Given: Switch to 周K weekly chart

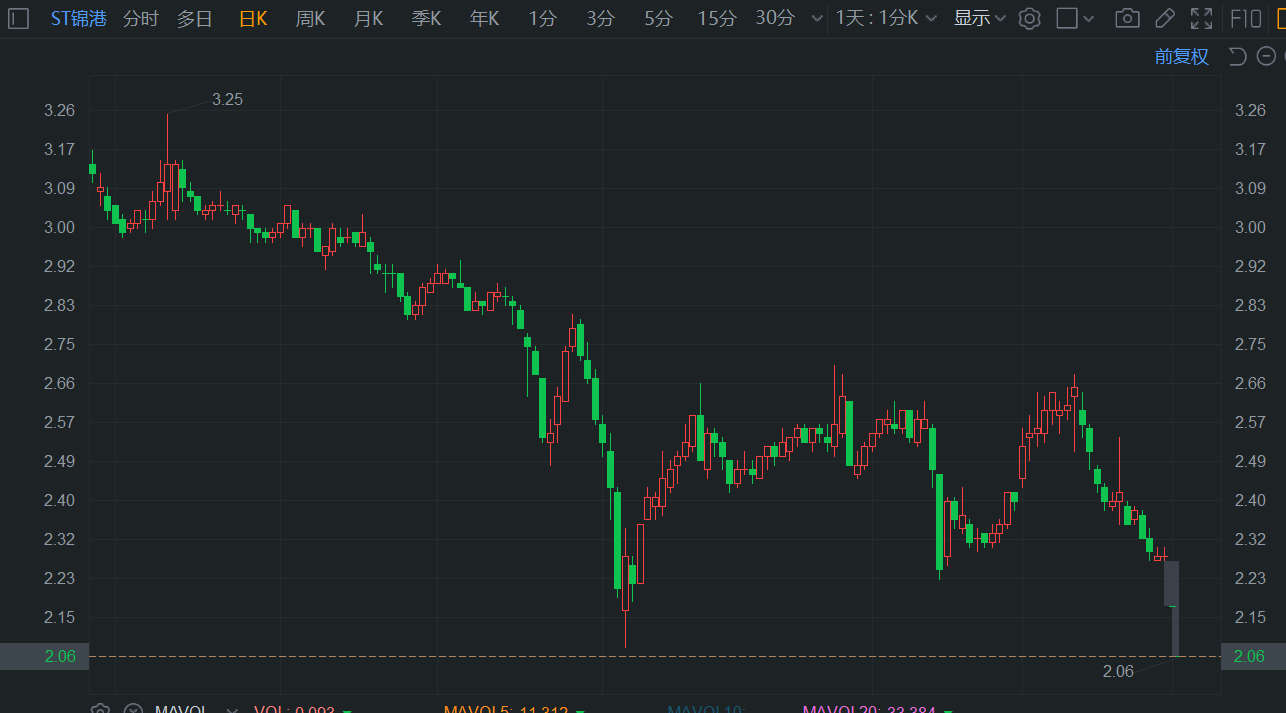Looking at the screenshot, I should coord(311,18).
